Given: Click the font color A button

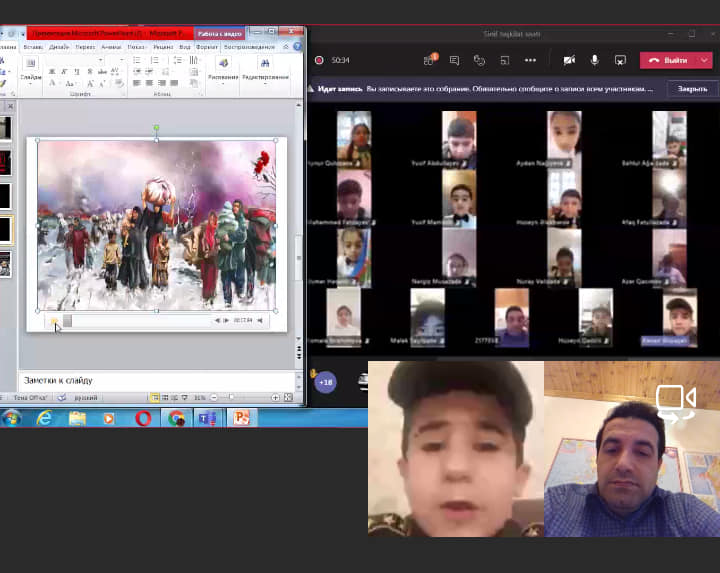Looking at the screenshot, I should click(x=52, y=83).
